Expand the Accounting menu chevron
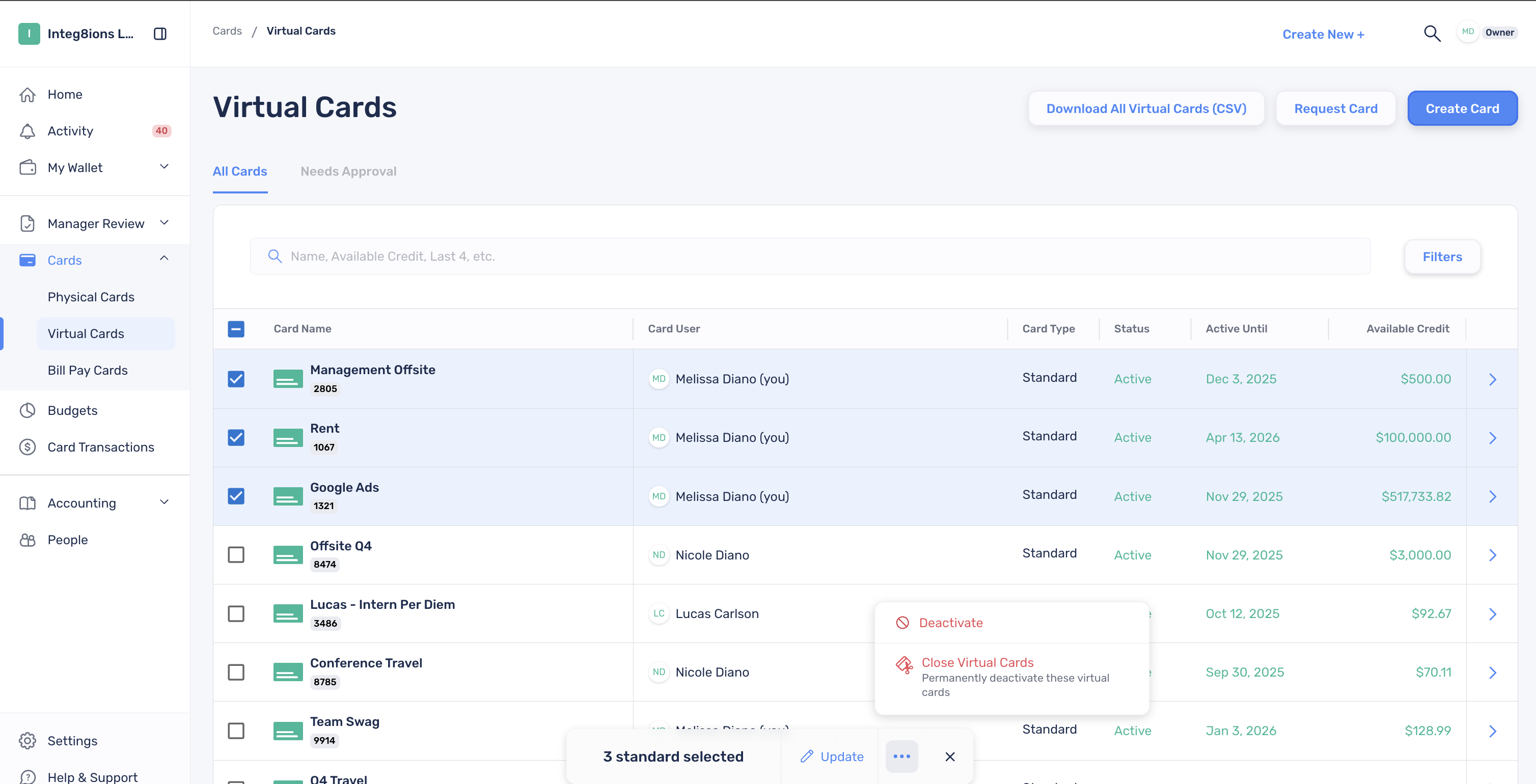 [164, 502]
